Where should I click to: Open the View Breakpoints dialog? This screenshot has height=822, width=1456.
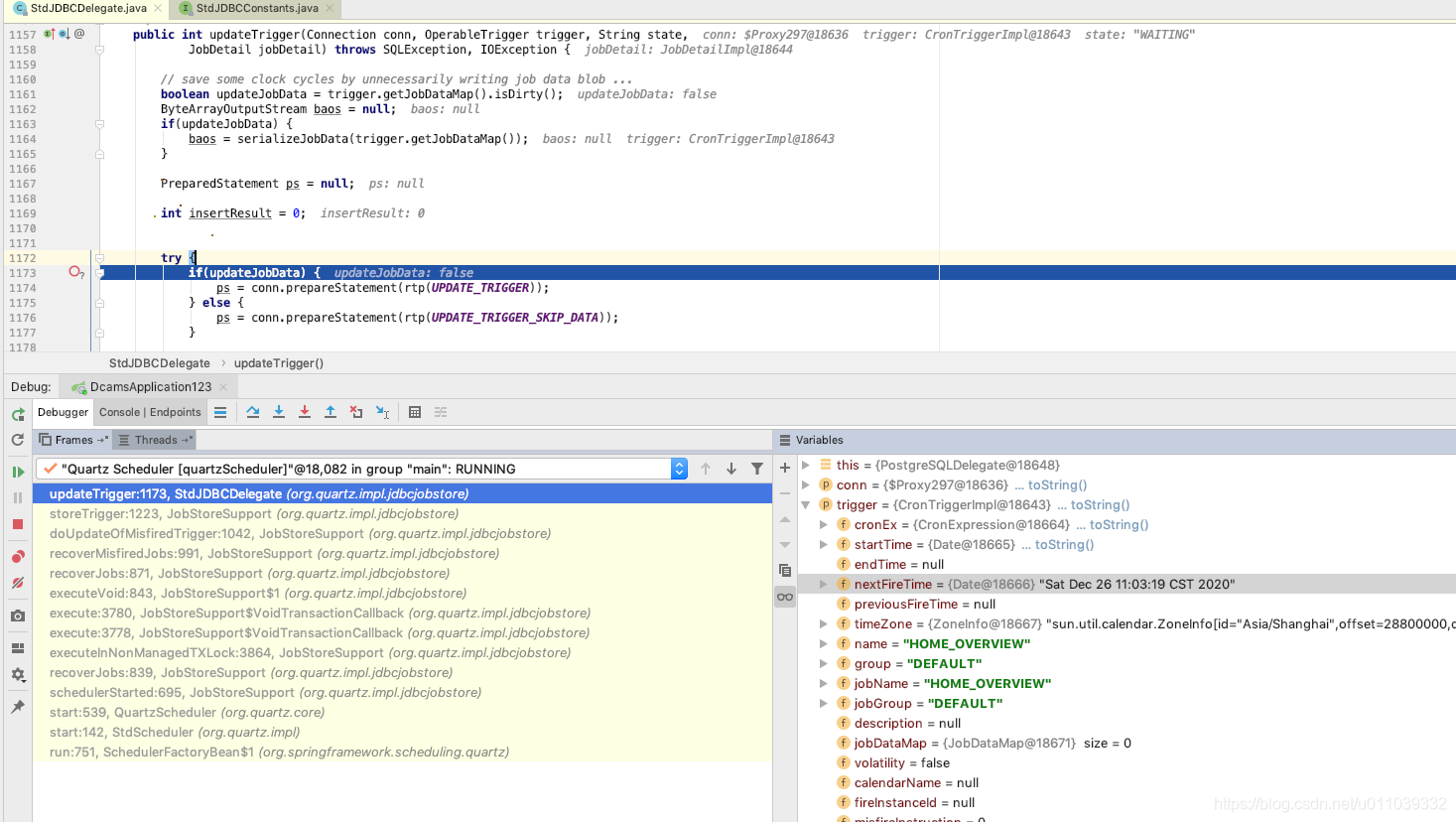[18, 557]
